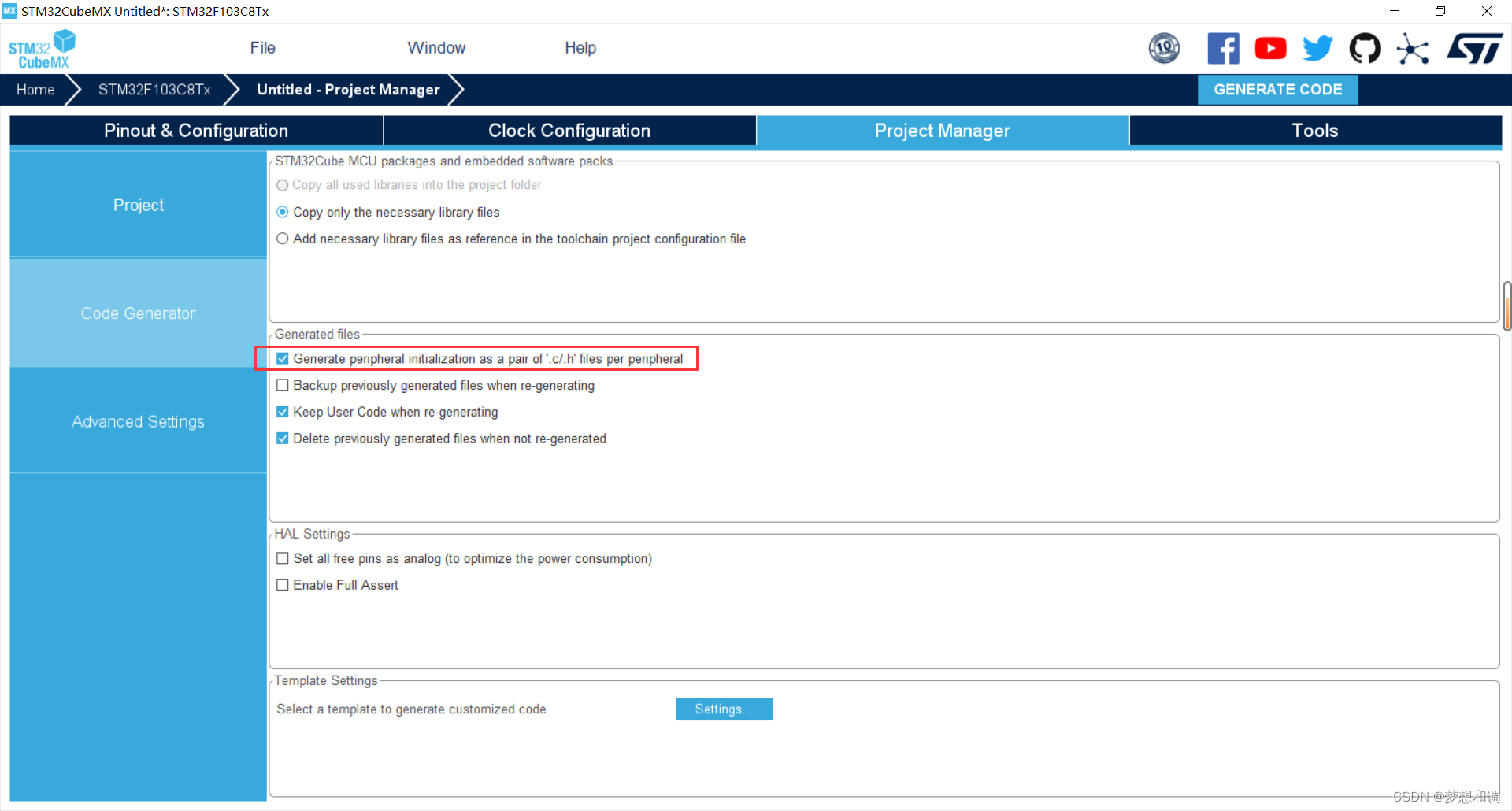
Task: Open the File menu
Action: click(262, 48)
